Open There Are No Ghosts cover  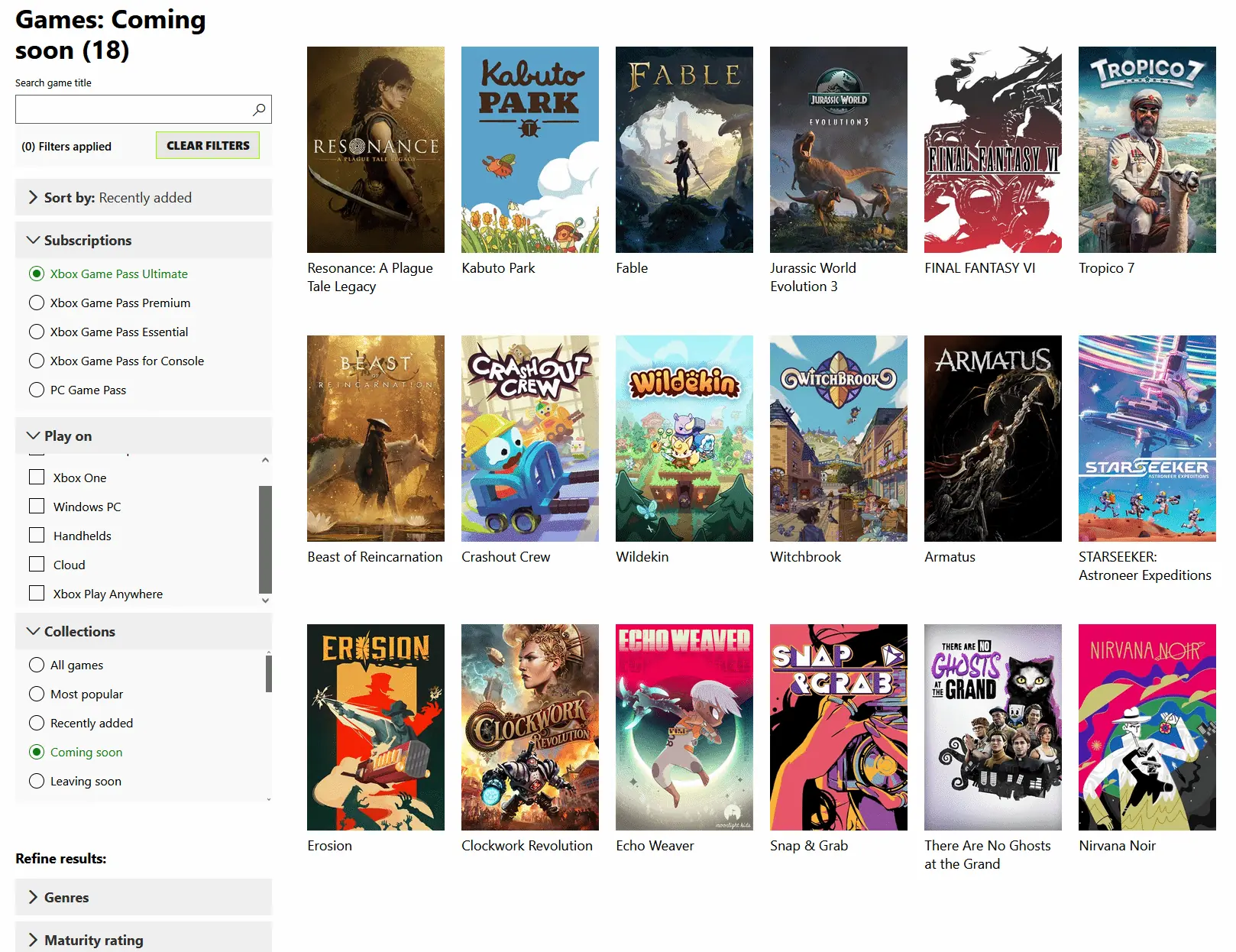tap(993, 727)
